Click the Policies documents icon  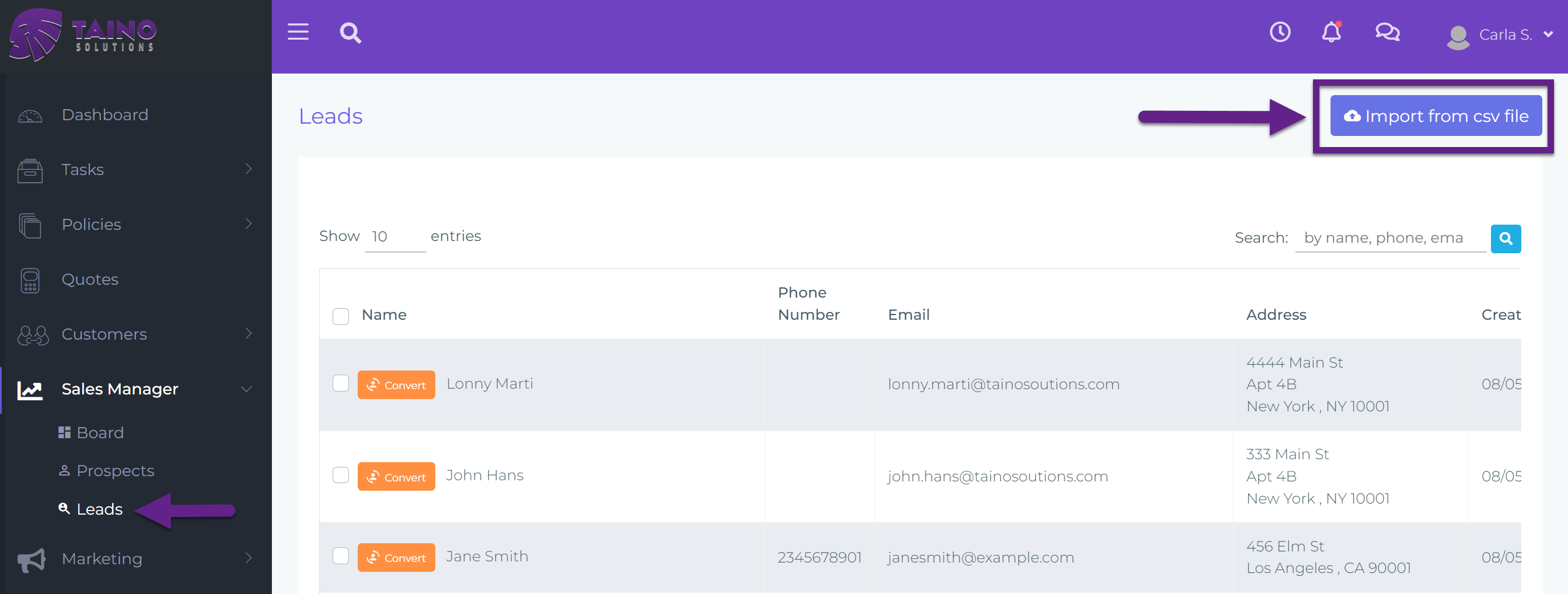click(30, 225)
